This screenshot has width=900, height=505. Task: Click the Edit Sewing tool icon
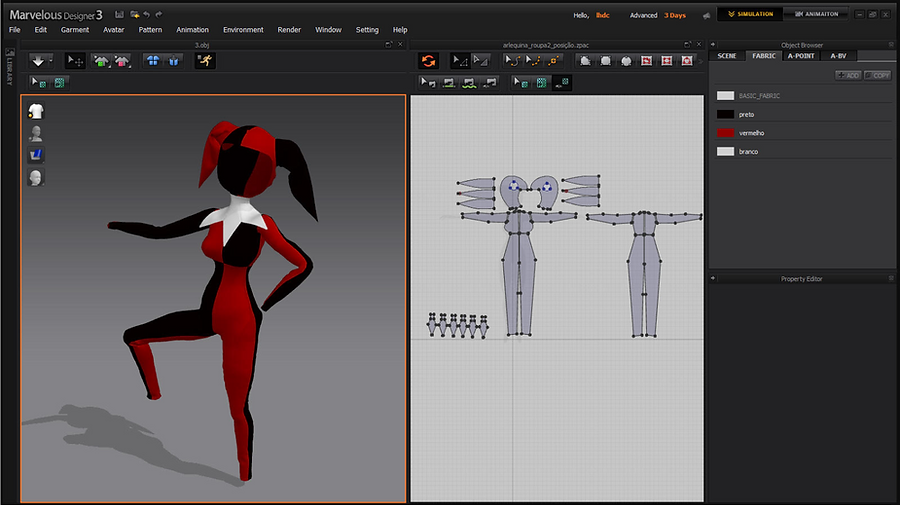click(429, 82)
